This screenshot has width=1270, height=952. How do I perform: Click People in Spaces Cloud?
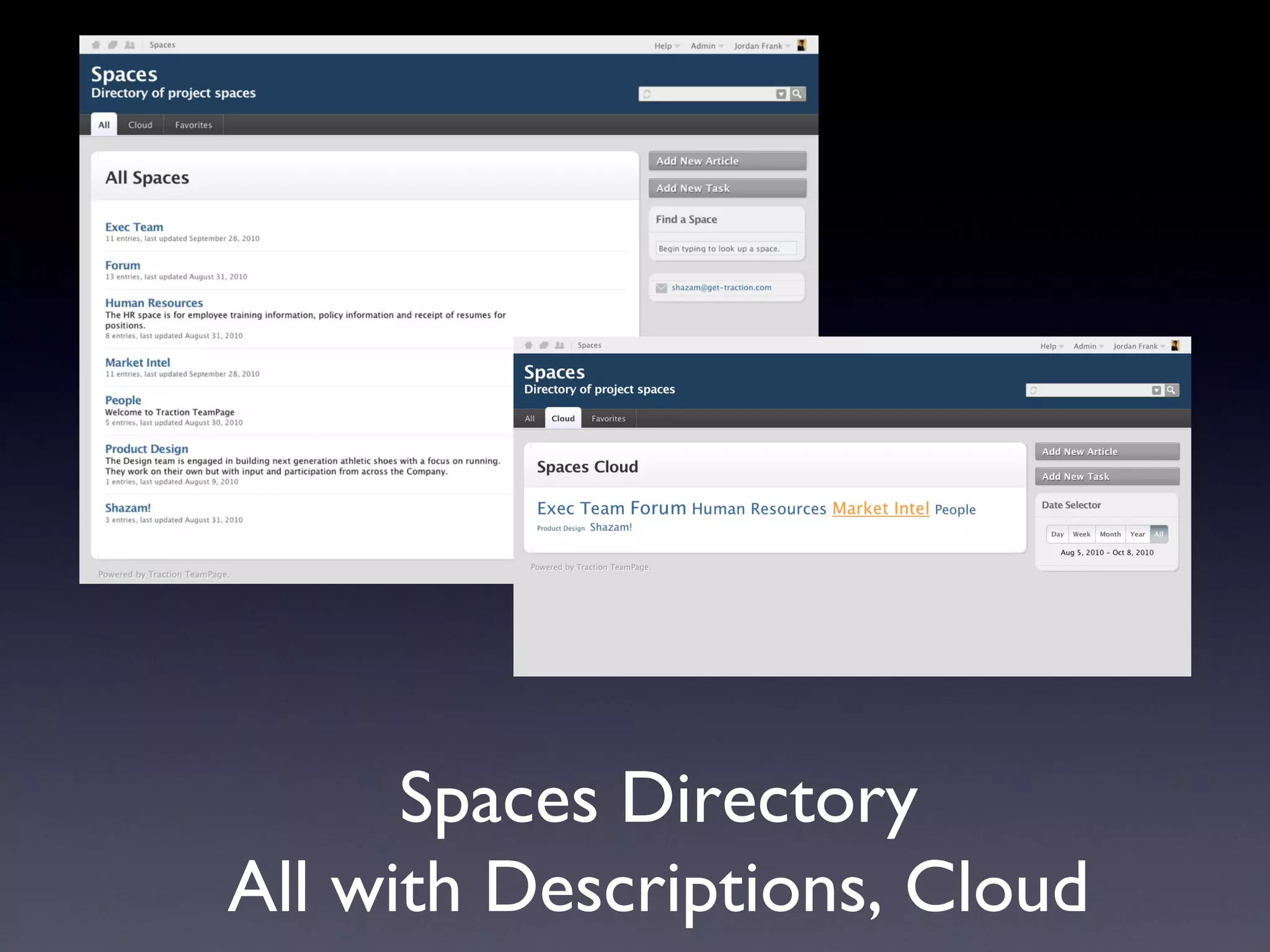click(x=955, y=509)
